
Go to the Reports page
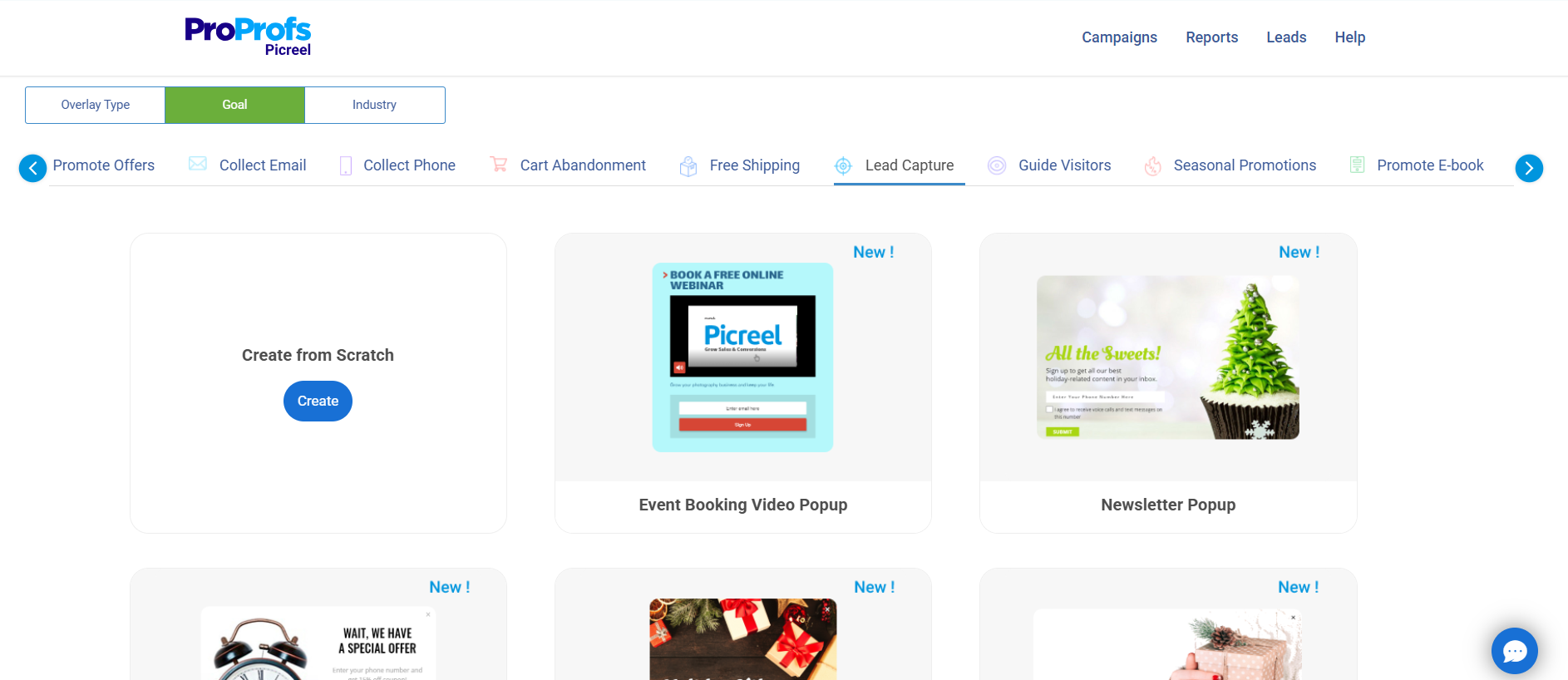(1211, 37)
